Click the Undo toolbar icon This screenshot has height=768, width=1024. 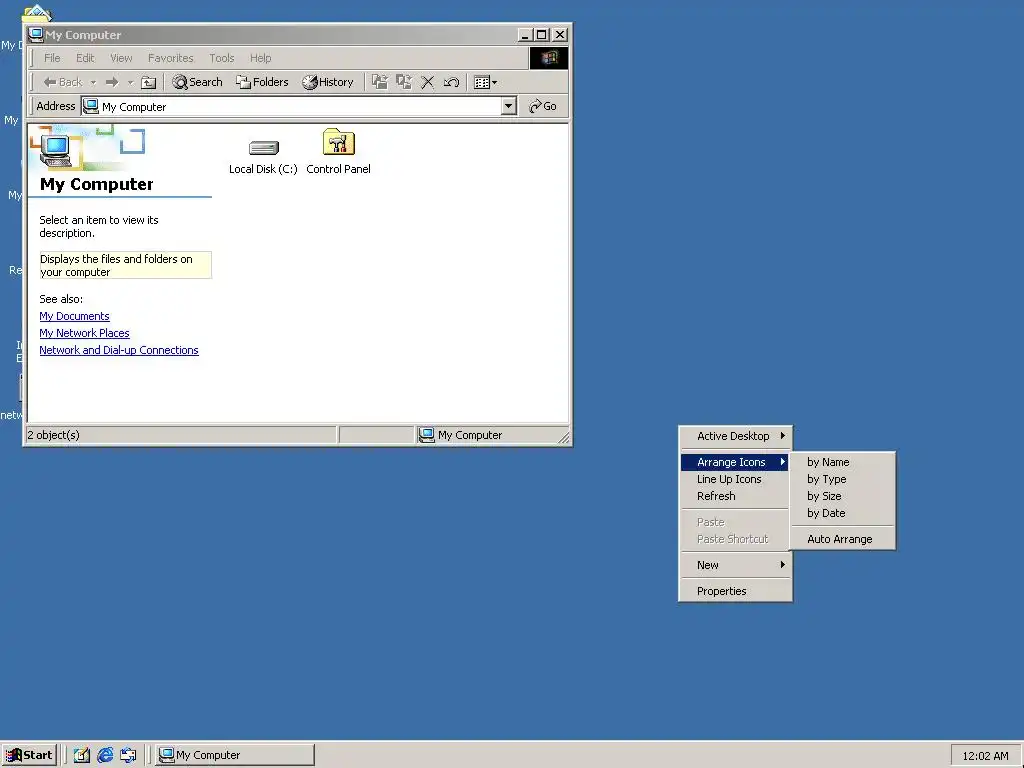coord(451,82)
